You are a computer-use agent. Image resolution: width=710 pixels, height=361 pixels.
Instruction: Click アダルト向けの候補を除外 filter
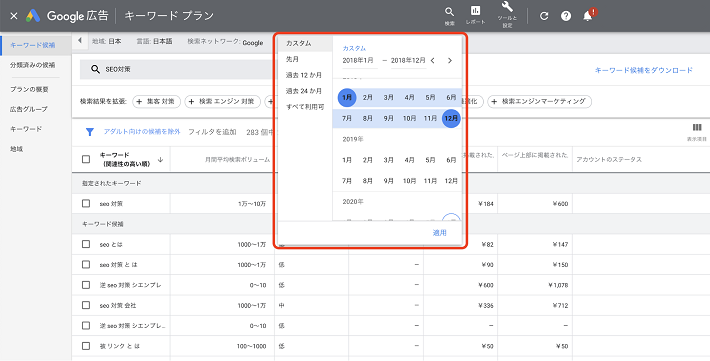142,132
